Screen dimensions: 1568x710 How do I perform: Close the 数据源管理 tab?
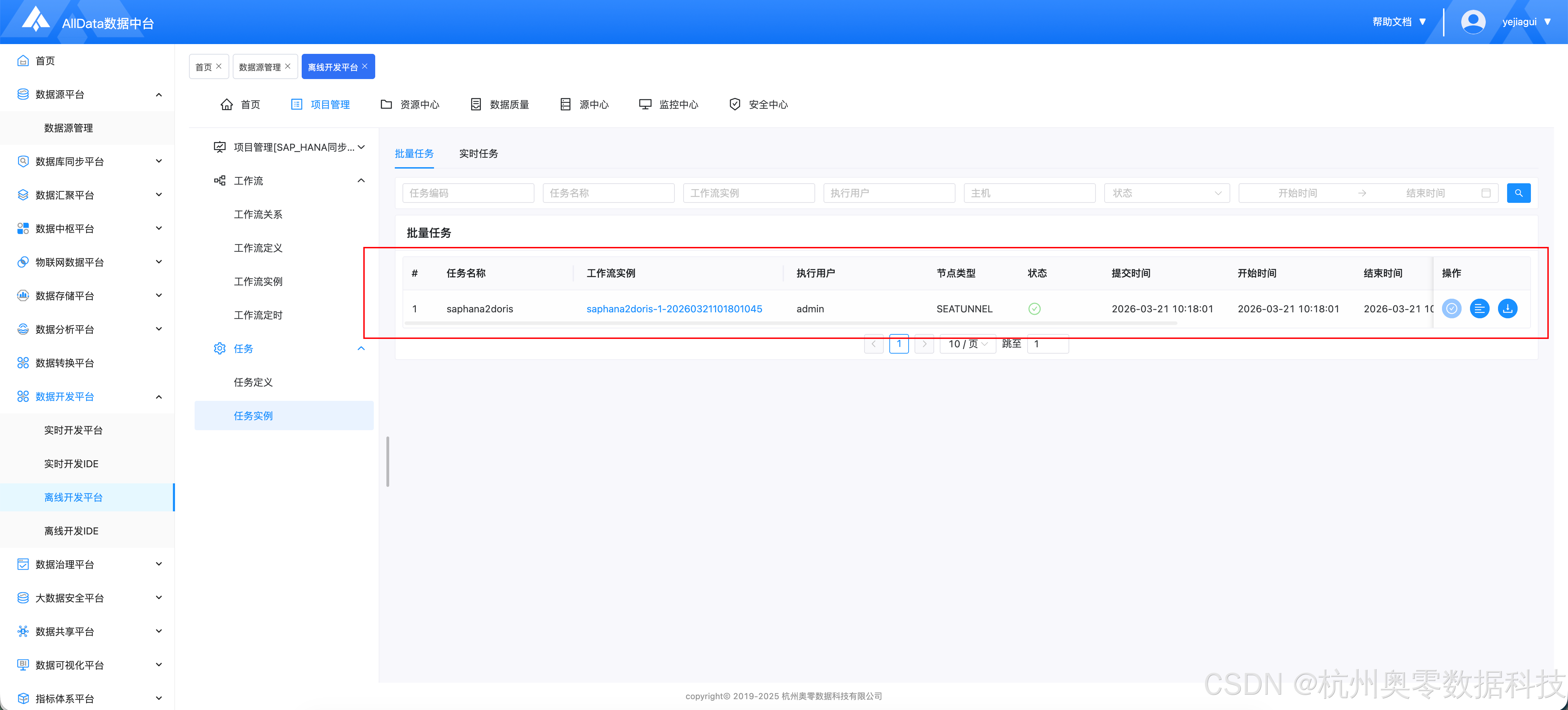pos(288,66)
